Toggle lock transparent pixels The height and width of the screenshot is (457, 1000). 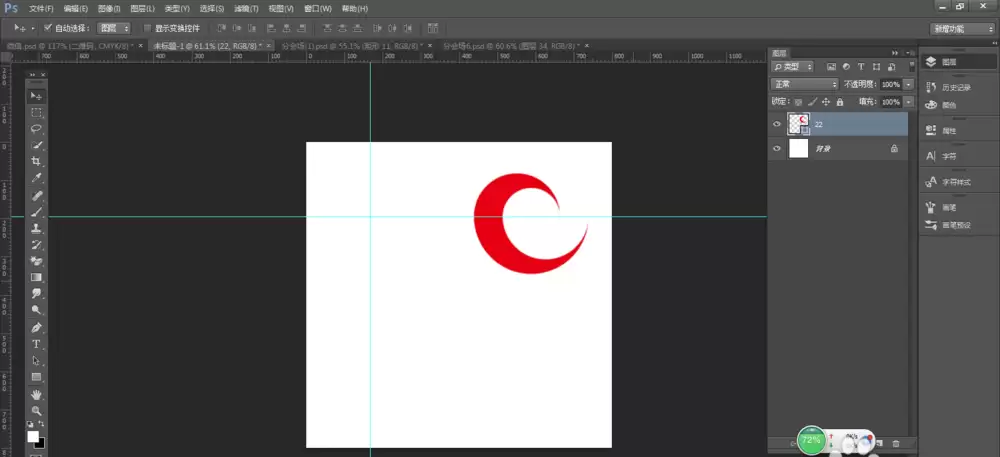[x=798, y=102]
